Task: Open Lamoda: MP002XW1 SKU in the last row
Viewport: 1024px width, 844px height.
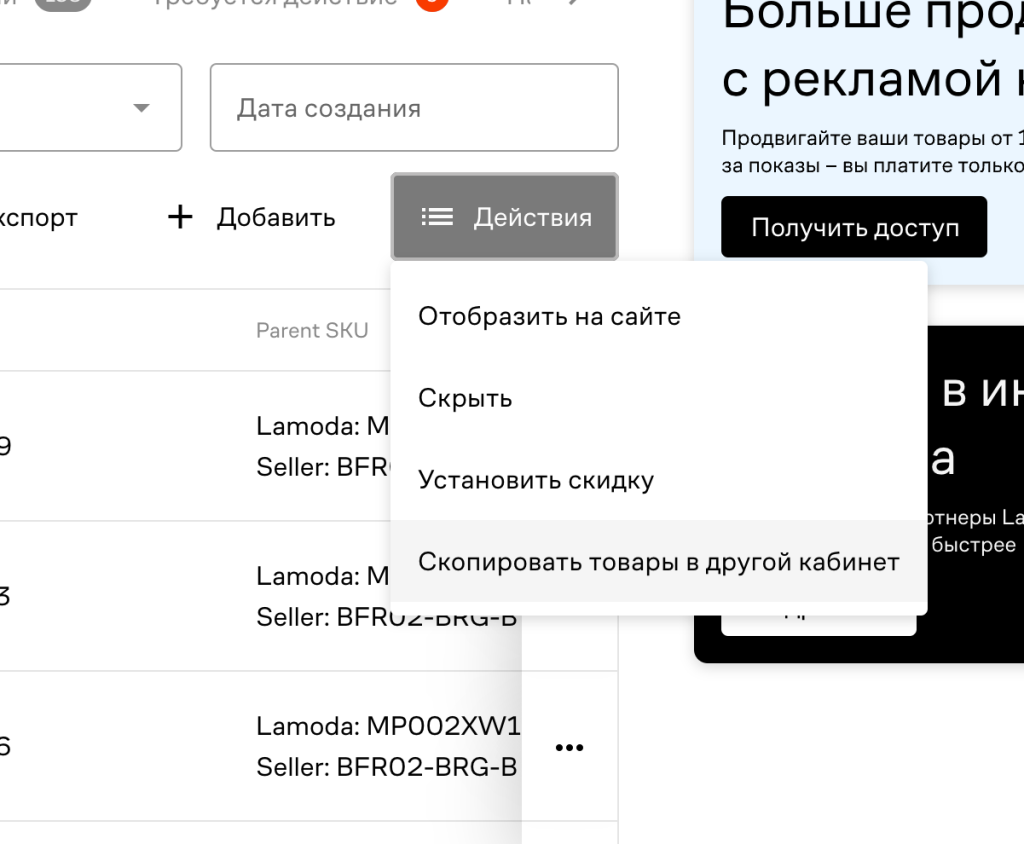Action: [x=389, y=726]
